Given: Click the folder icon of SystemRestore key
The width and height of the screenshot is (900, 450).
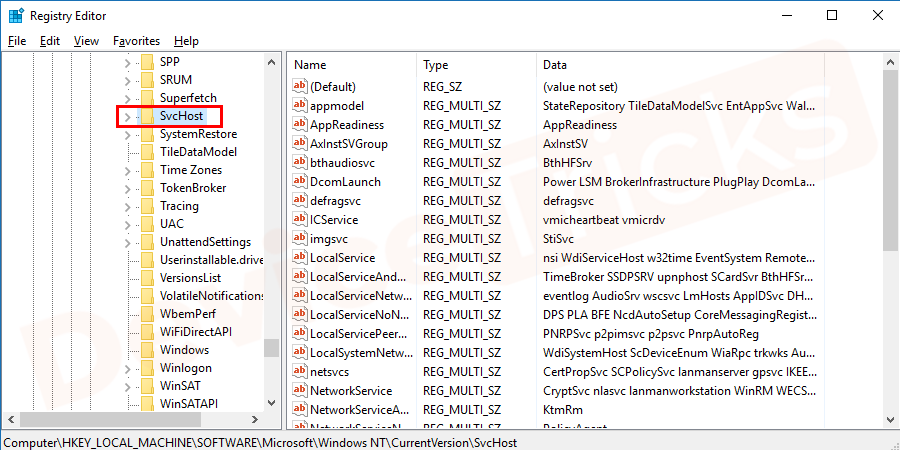Looking at the screenshot, I should pos(148,134).
